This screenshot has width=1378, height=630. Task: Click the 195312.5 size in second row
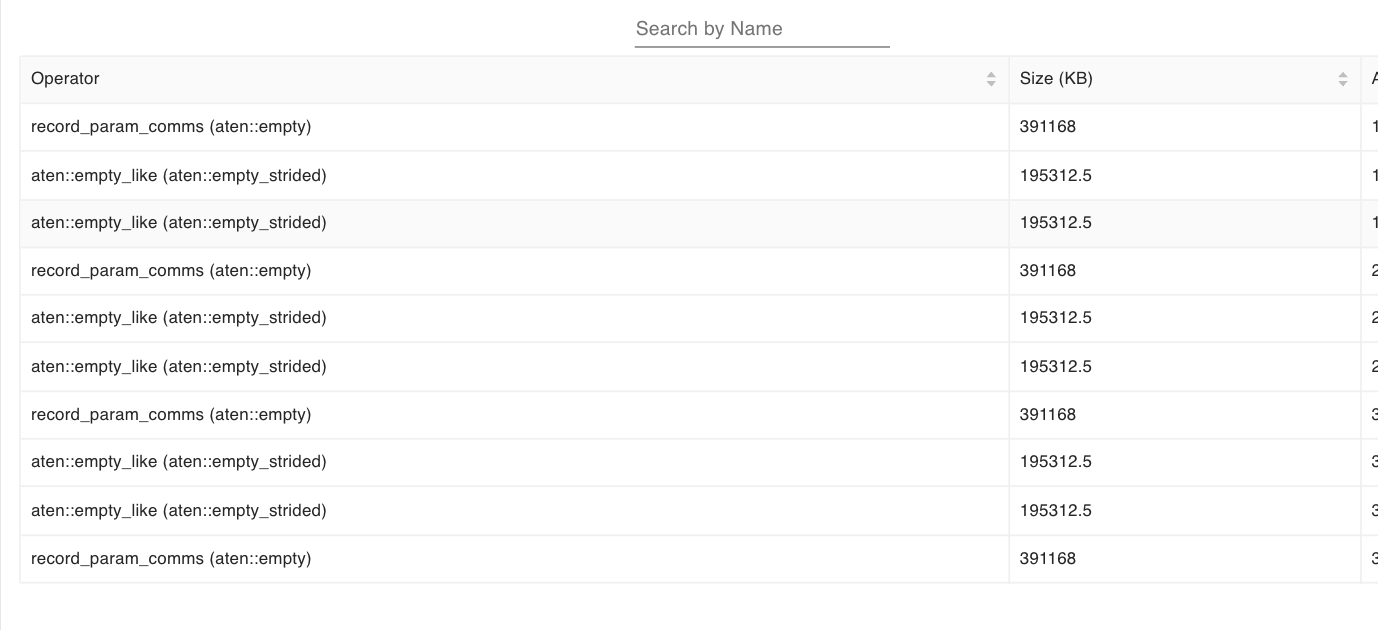click(1056, 175)
